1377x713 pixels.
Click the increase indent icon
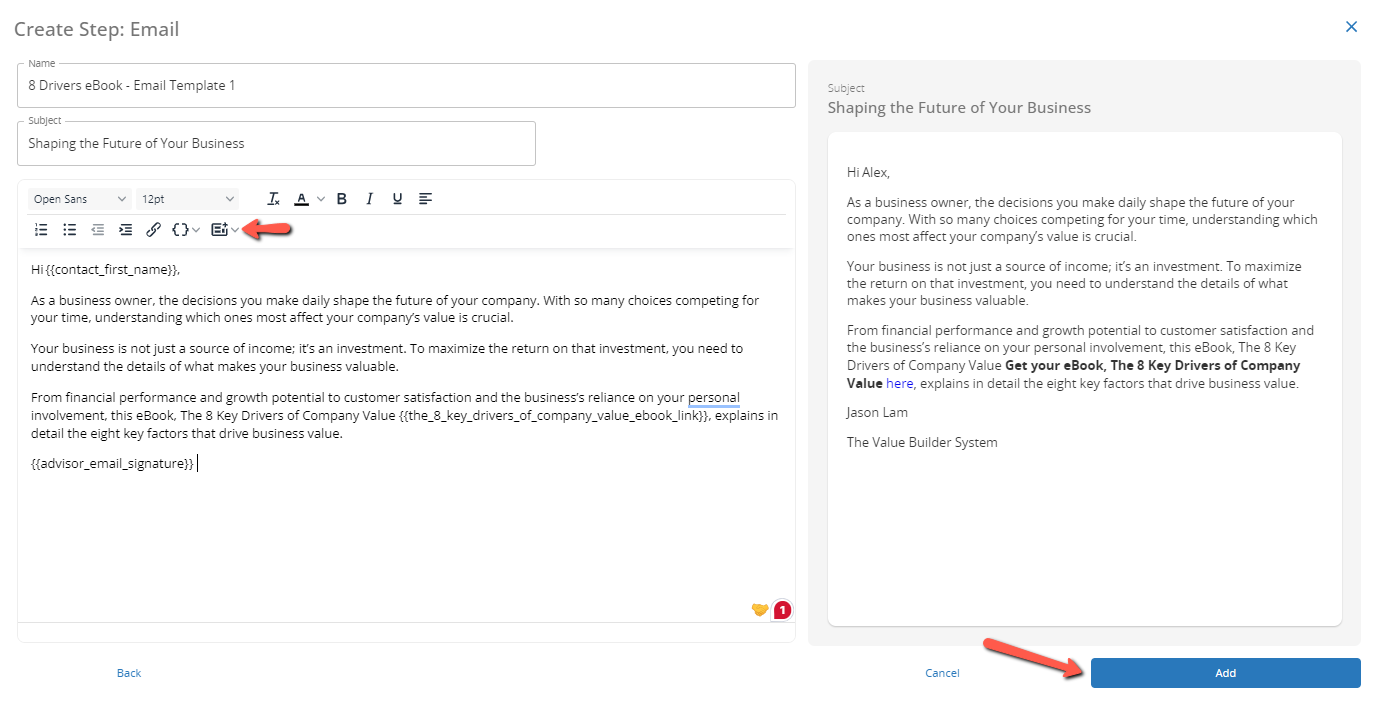click(x=125, y=229)
